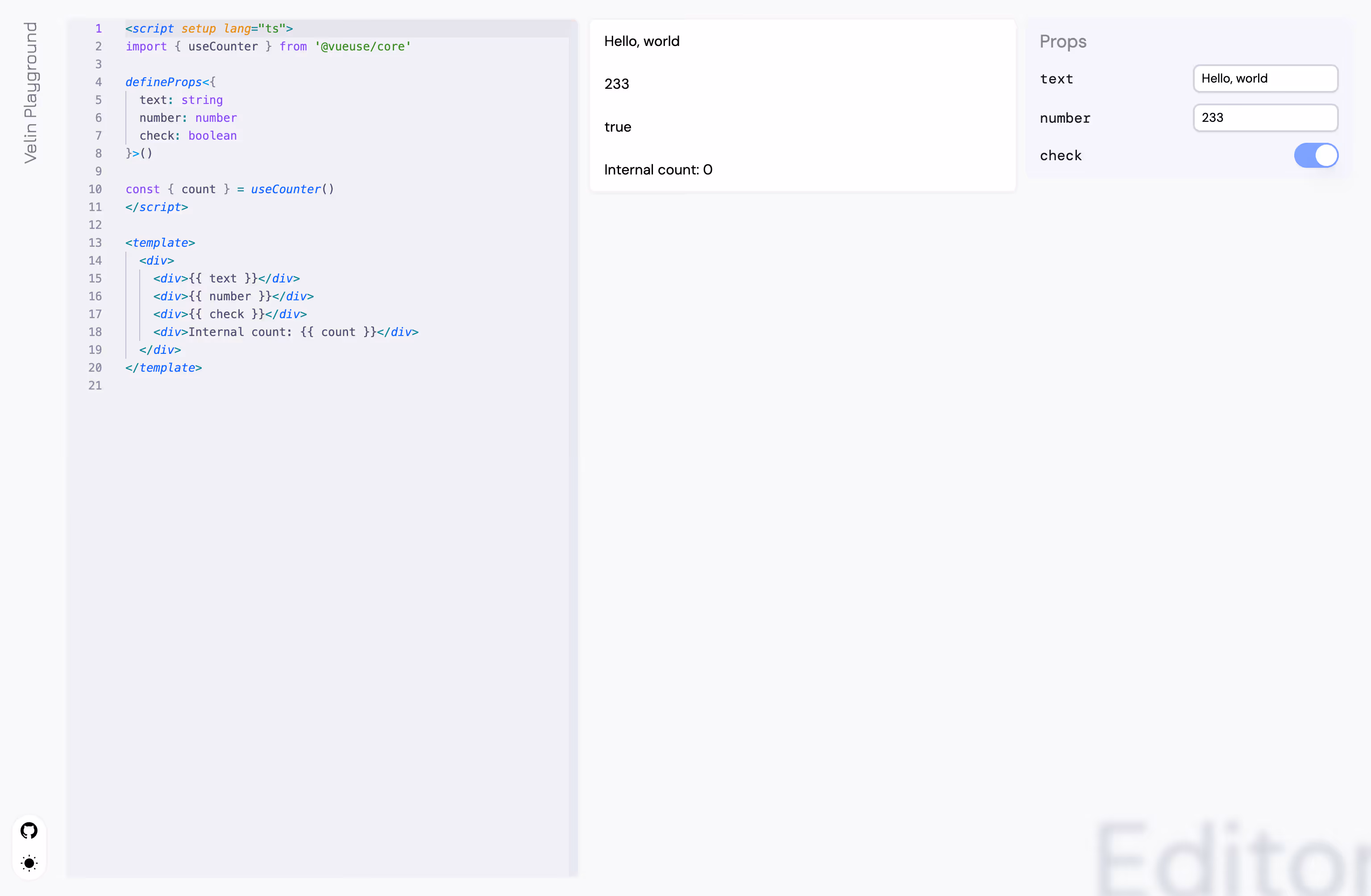Toggle the theme with the sun icon
The height and width of the screenshot is (896, 1371).
click(x=29, y=863)
